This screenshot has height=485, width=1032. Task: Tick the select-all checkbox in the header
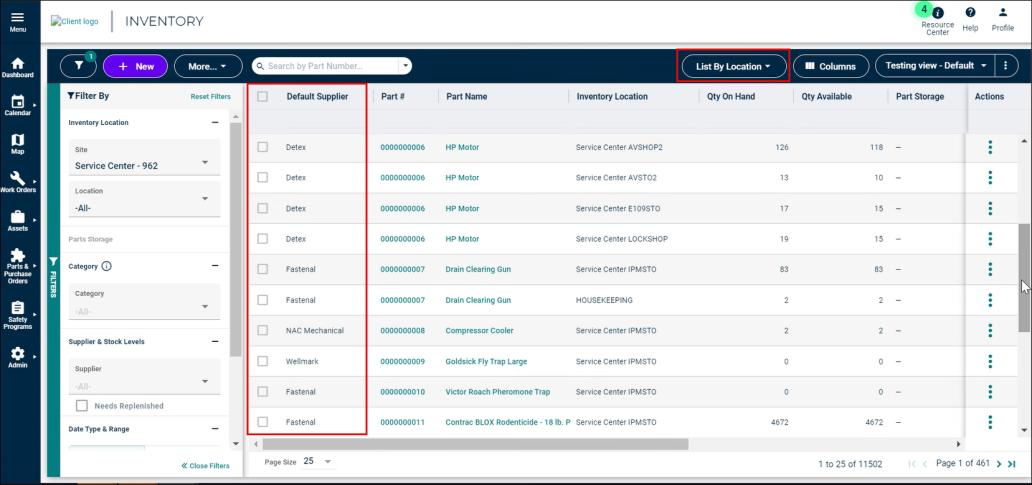tap(263, 96)
